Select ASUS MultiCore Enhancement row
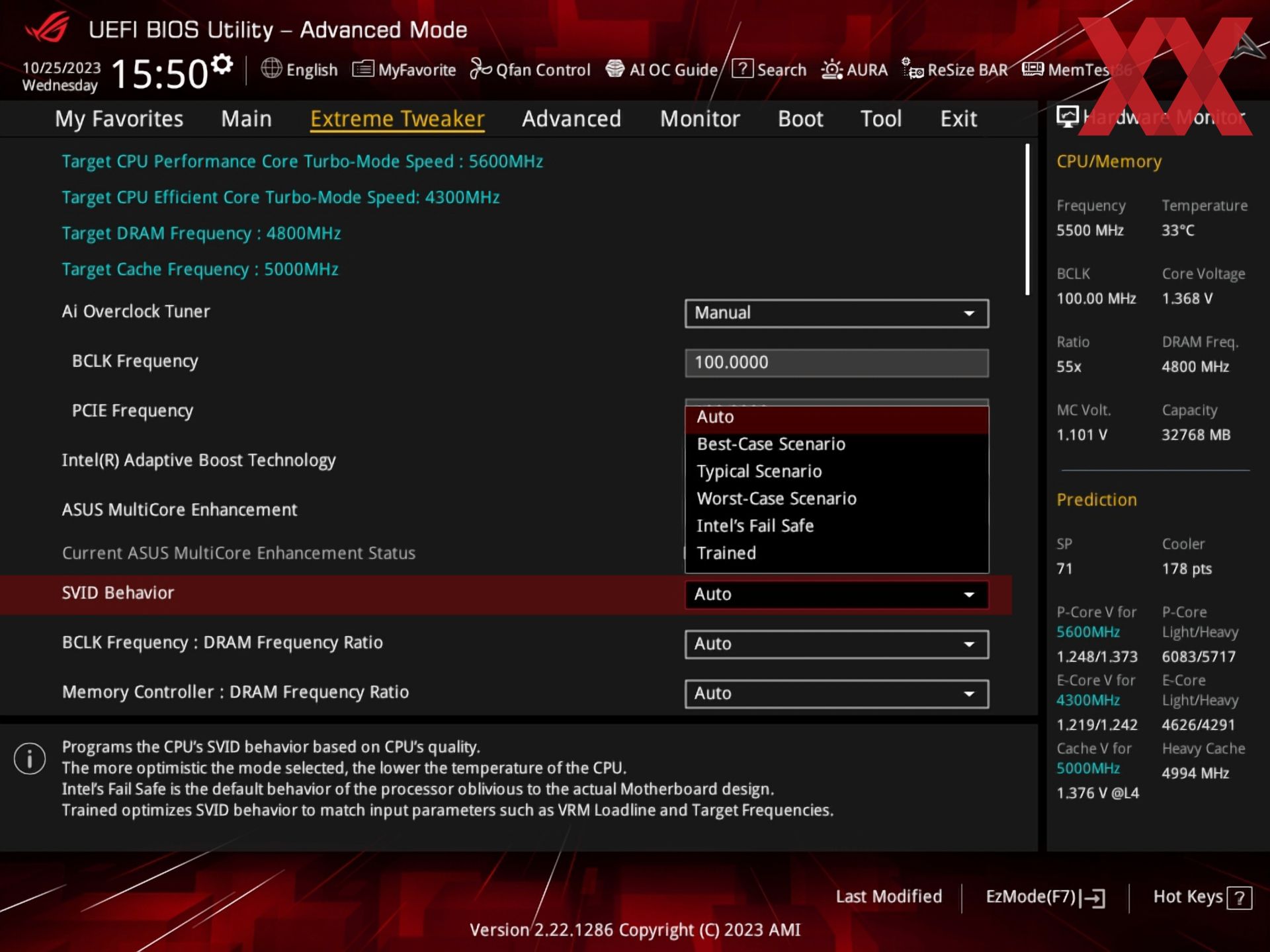The height and width of the screenshot is (952, 1270). pos(179,510)
